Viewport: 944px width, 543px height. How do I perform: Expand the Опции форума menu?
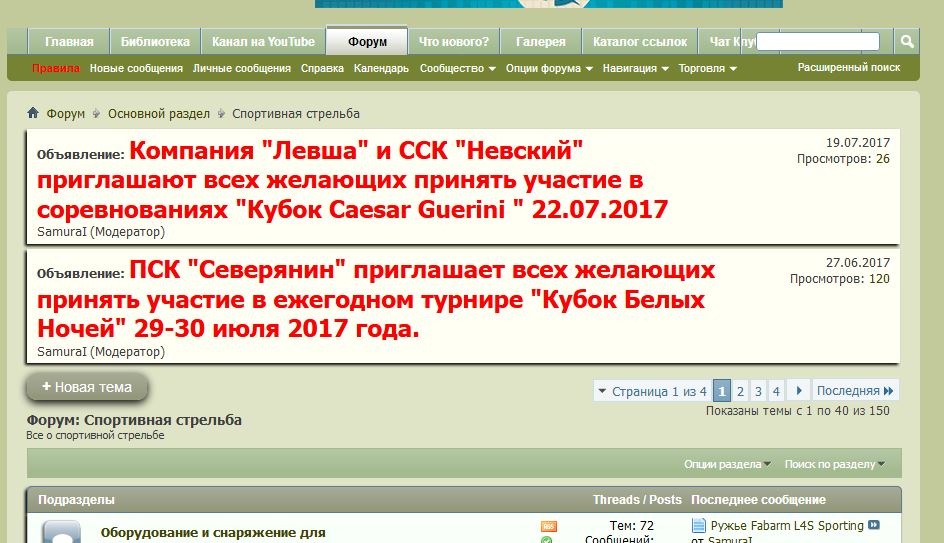(x=549, y=69)
